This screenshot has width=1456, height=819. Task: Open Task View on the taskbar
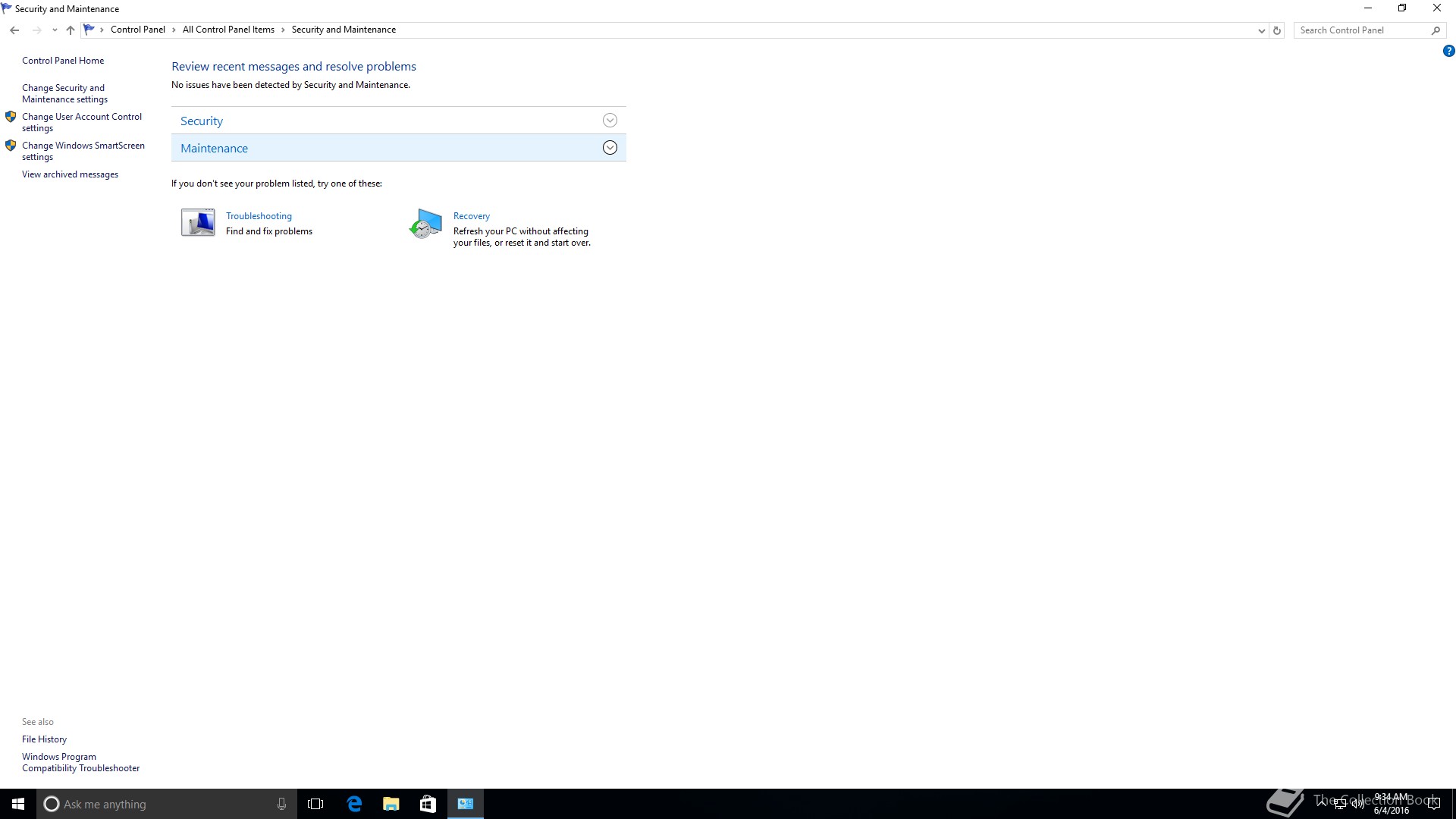point(315,804)
